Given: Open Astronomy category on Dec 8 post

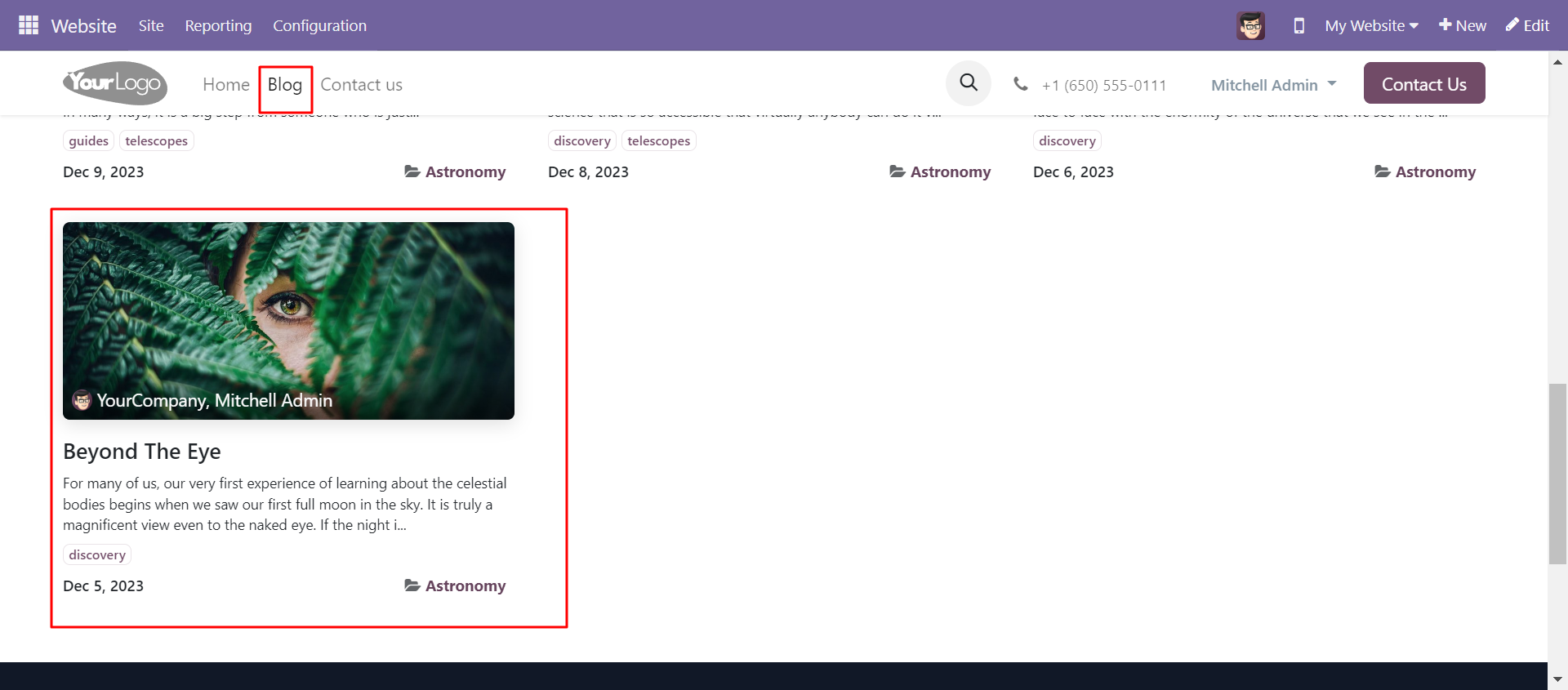Looking at the screenshot, I should tap(951, 171).
